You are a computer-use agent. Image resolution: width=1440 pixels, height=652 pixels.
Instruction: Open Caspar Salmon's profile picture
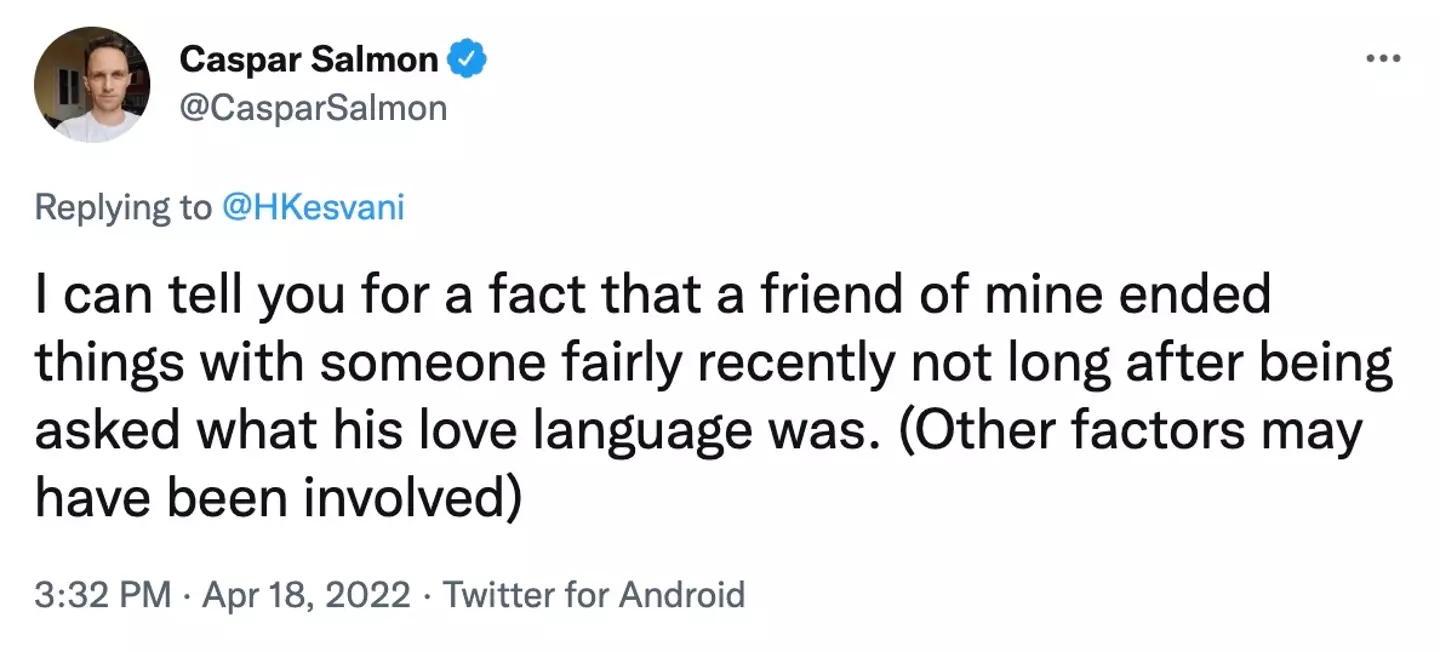91,84
